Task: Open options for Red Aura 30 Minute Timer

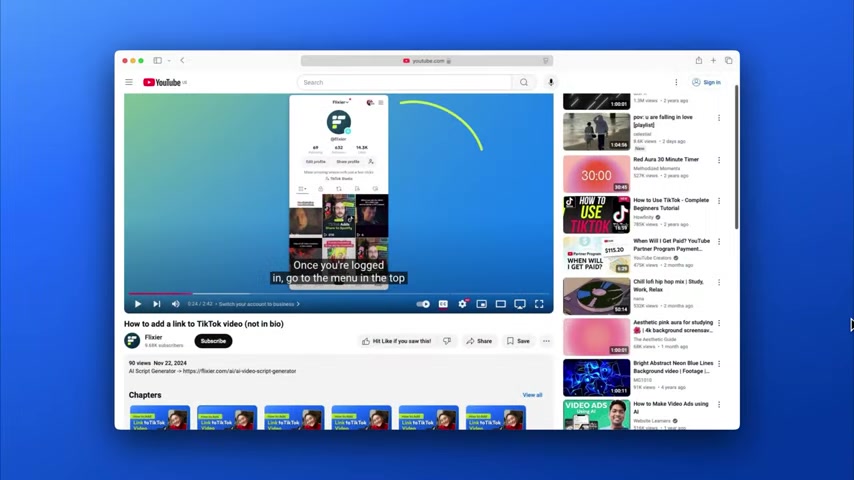Action: pos(719,160)
